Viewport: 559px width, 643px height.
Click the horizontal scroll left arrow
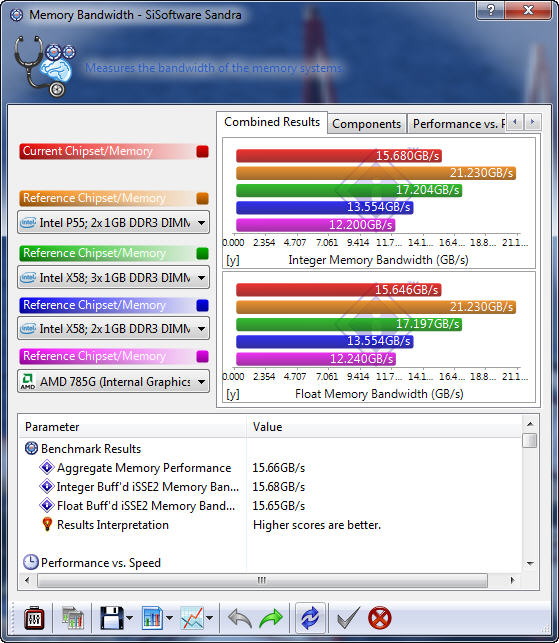click(27, 580)
